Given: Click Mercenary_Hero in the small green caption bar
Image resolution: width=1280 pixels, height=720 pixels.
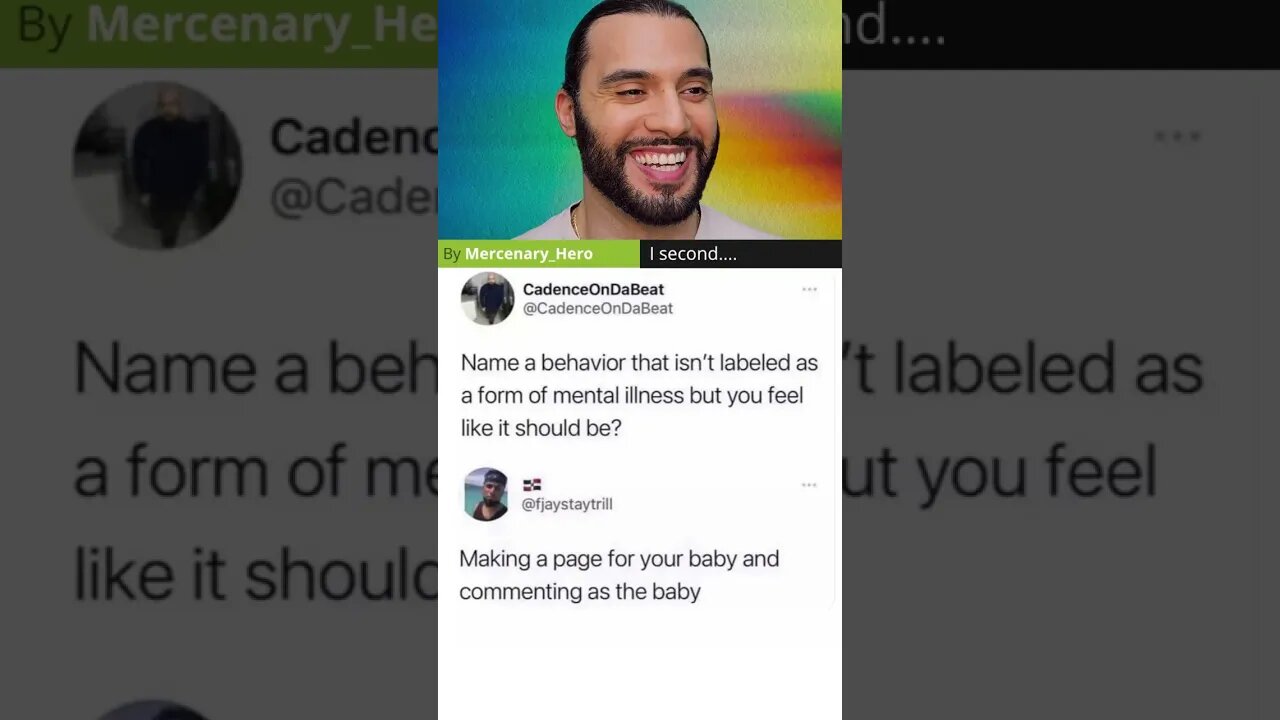Looking at the screenshot, I should [x=529, y=254].
